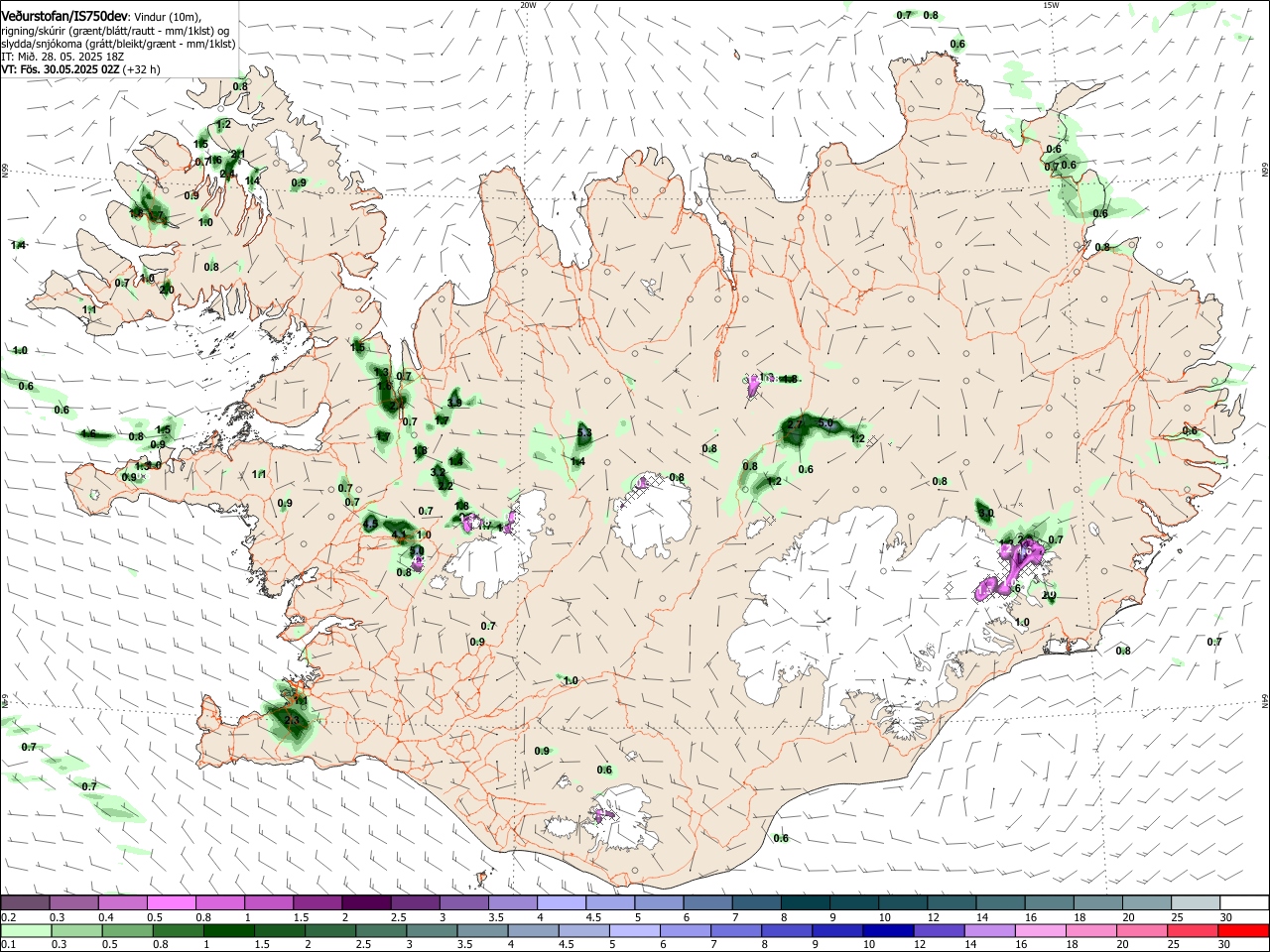Select dark mauve 0.2 swatch, upper legend row
The width and height of the screenshot is (1270, 952).
tap(25, 903)
